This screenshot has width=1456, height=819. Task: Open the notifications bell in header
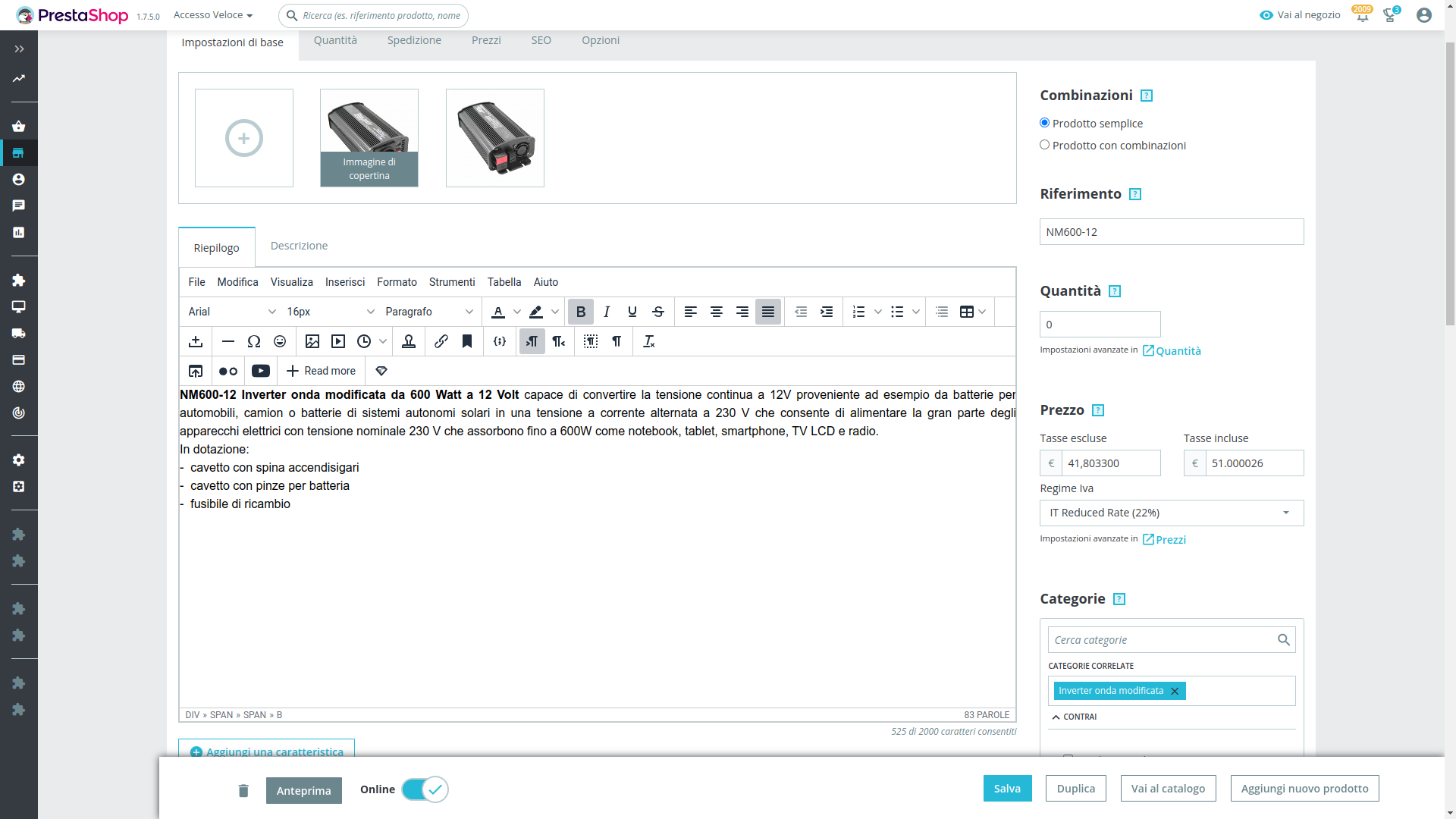(x=1362, y=16)
